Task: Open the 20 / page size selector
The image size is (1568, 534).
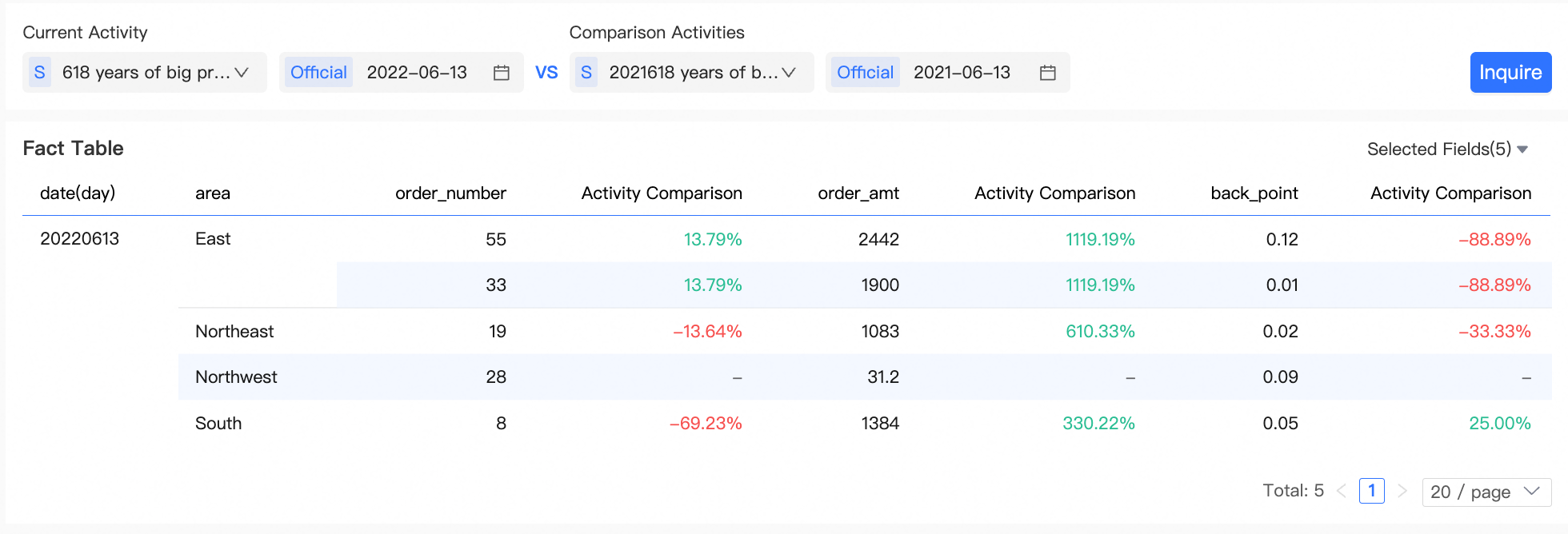Action: 1486,492
